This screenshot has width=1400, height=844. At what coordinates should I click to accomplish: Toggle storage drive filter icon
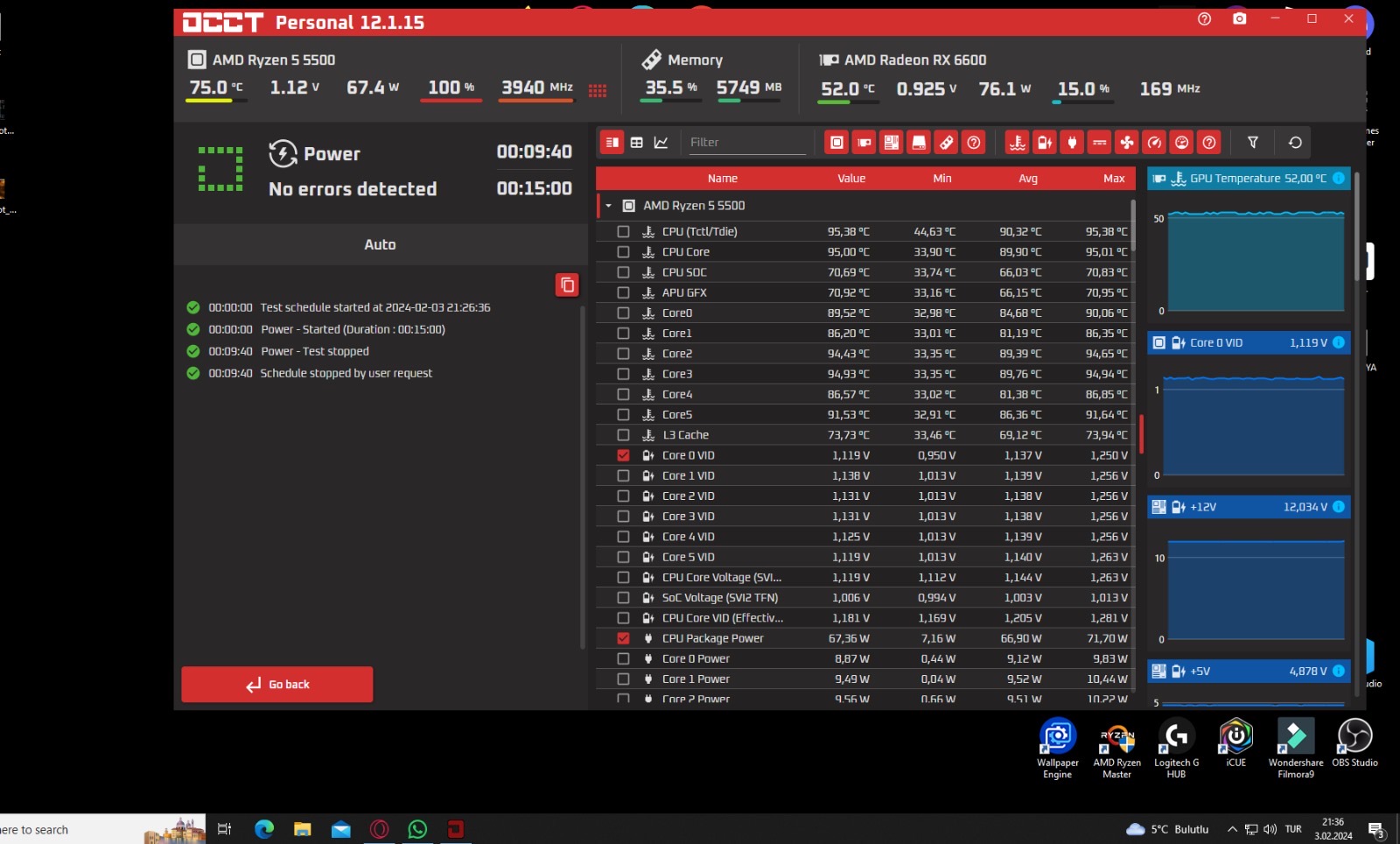tap(919, 143)
